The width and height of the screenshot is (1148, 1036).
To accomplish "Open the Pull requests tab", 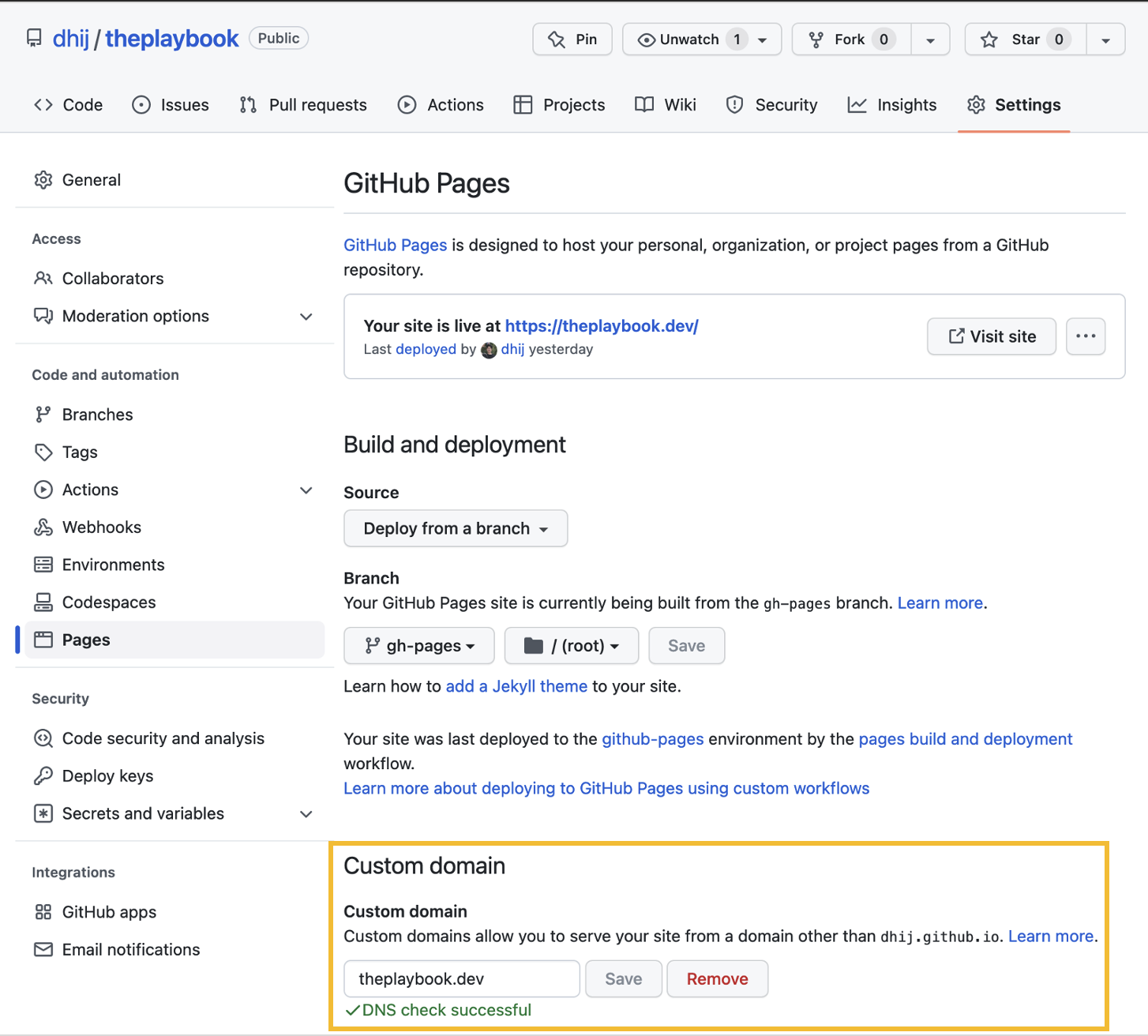I will click(x=303, y=105).
